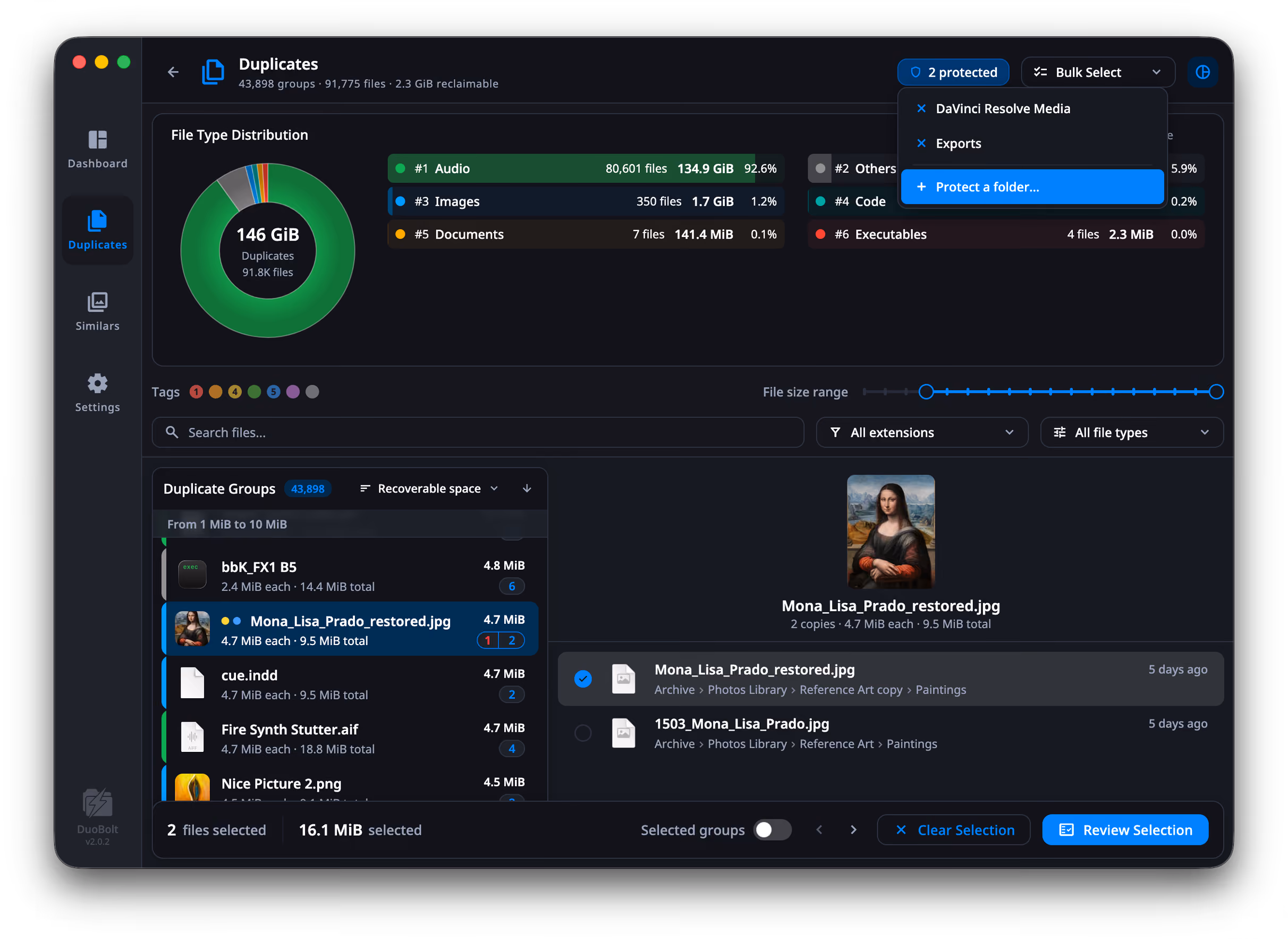Click the Duplicates header document icon

213,72
